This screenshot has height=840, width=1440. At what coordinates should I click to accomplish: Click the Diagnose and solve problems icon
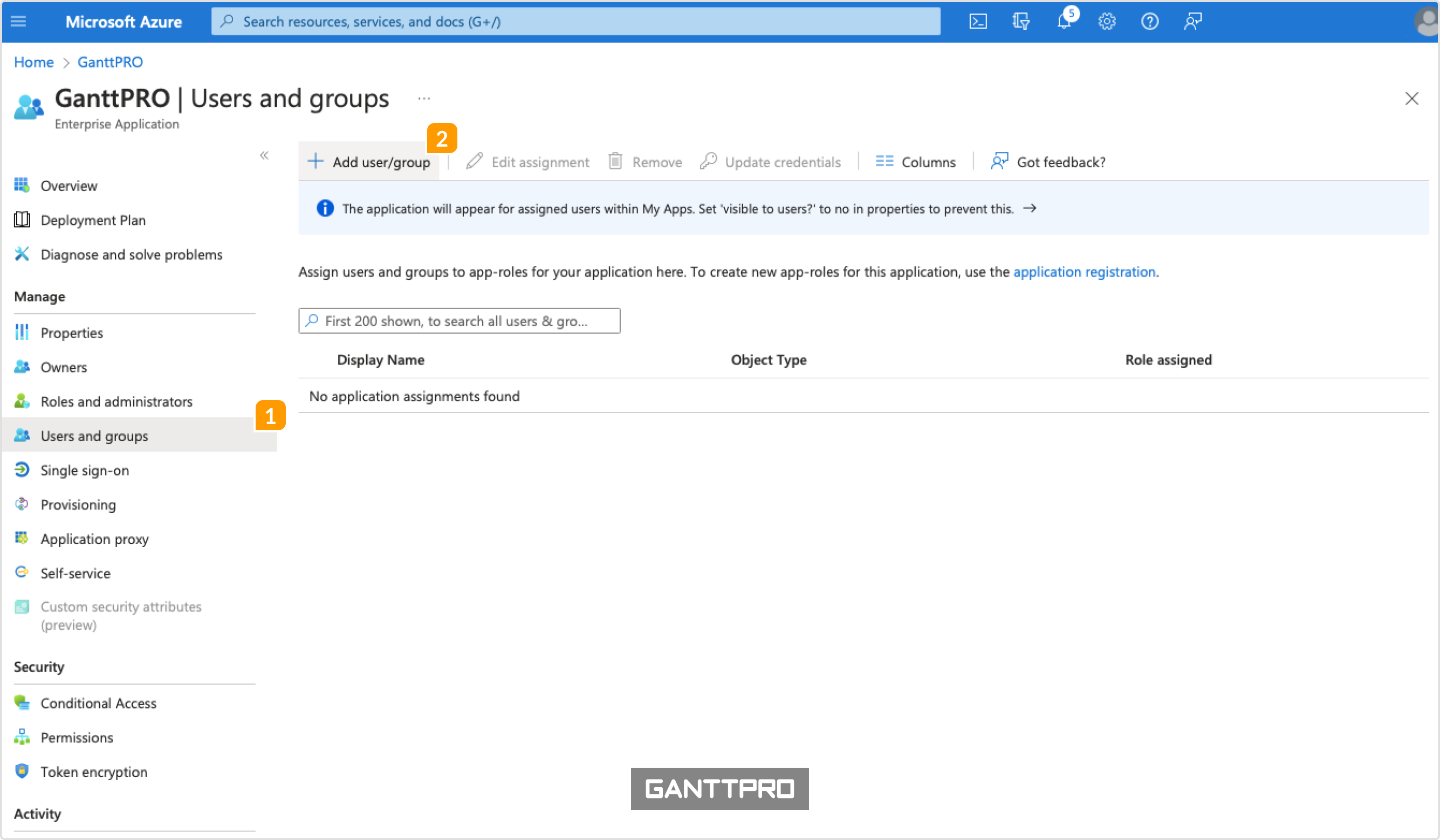[x=22, y=254]
